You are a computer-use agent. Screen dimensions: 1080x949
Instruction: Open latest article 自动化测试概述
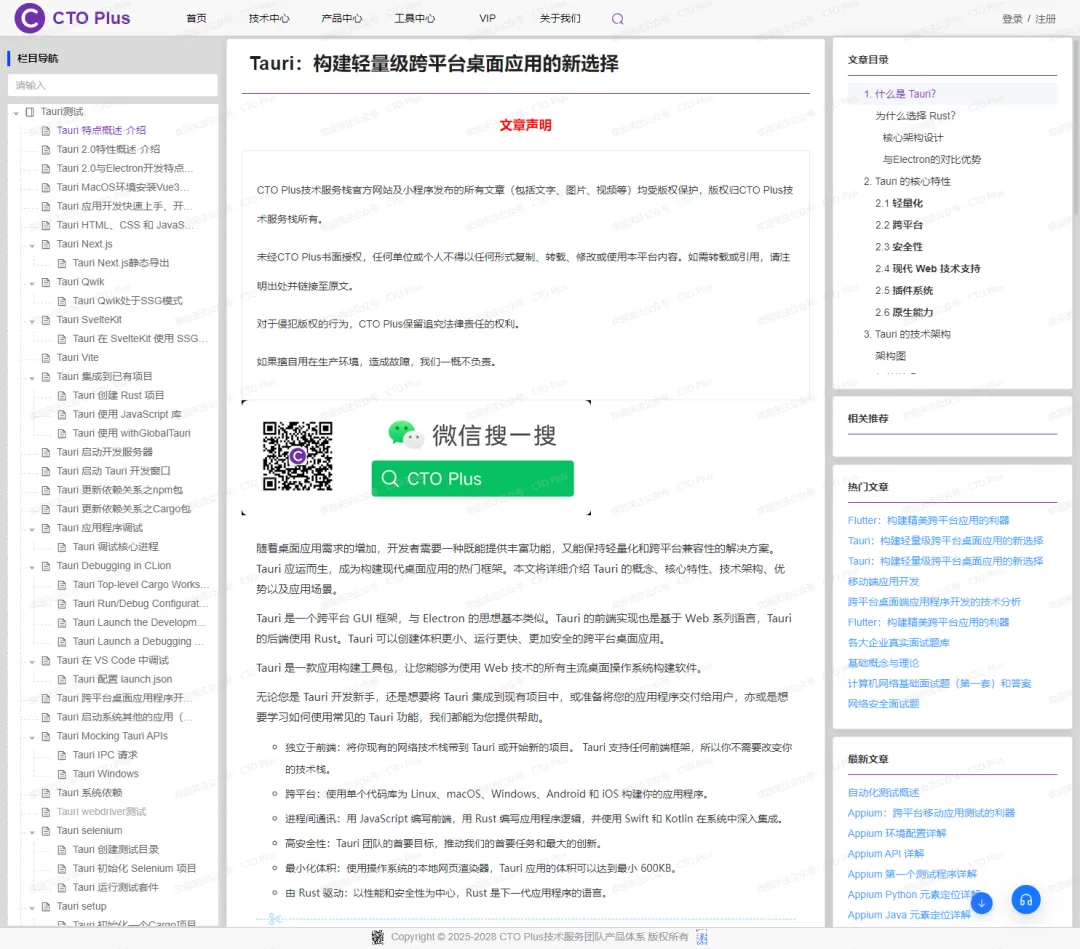(883, 793)
